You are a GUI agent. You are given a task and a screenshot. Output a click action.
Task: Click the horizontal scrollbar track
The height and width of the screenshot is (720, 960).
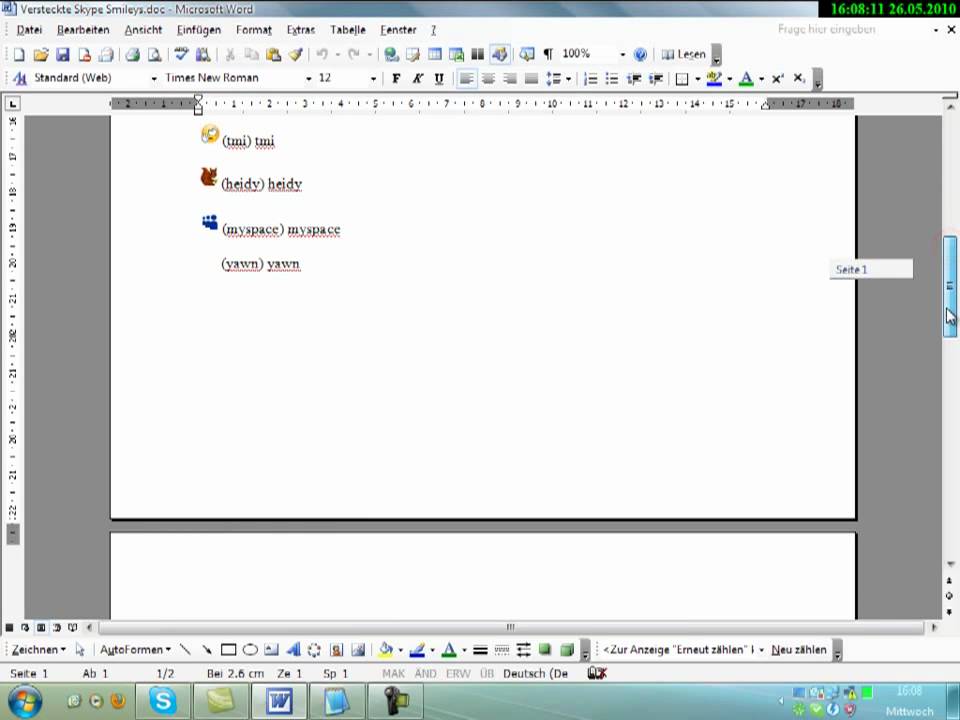511,627
